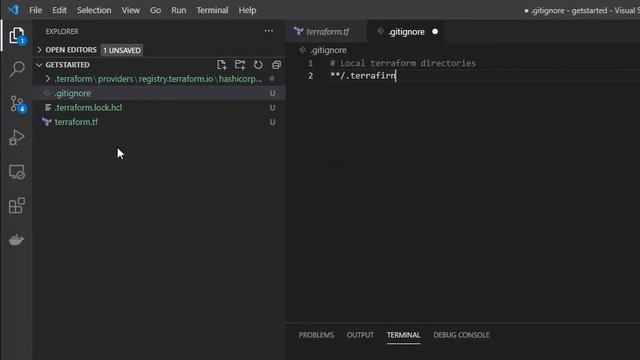The width and height of the screenshot is (640, 360).
Task: Click line number 2 in the gutter
Action: [311, 76]
